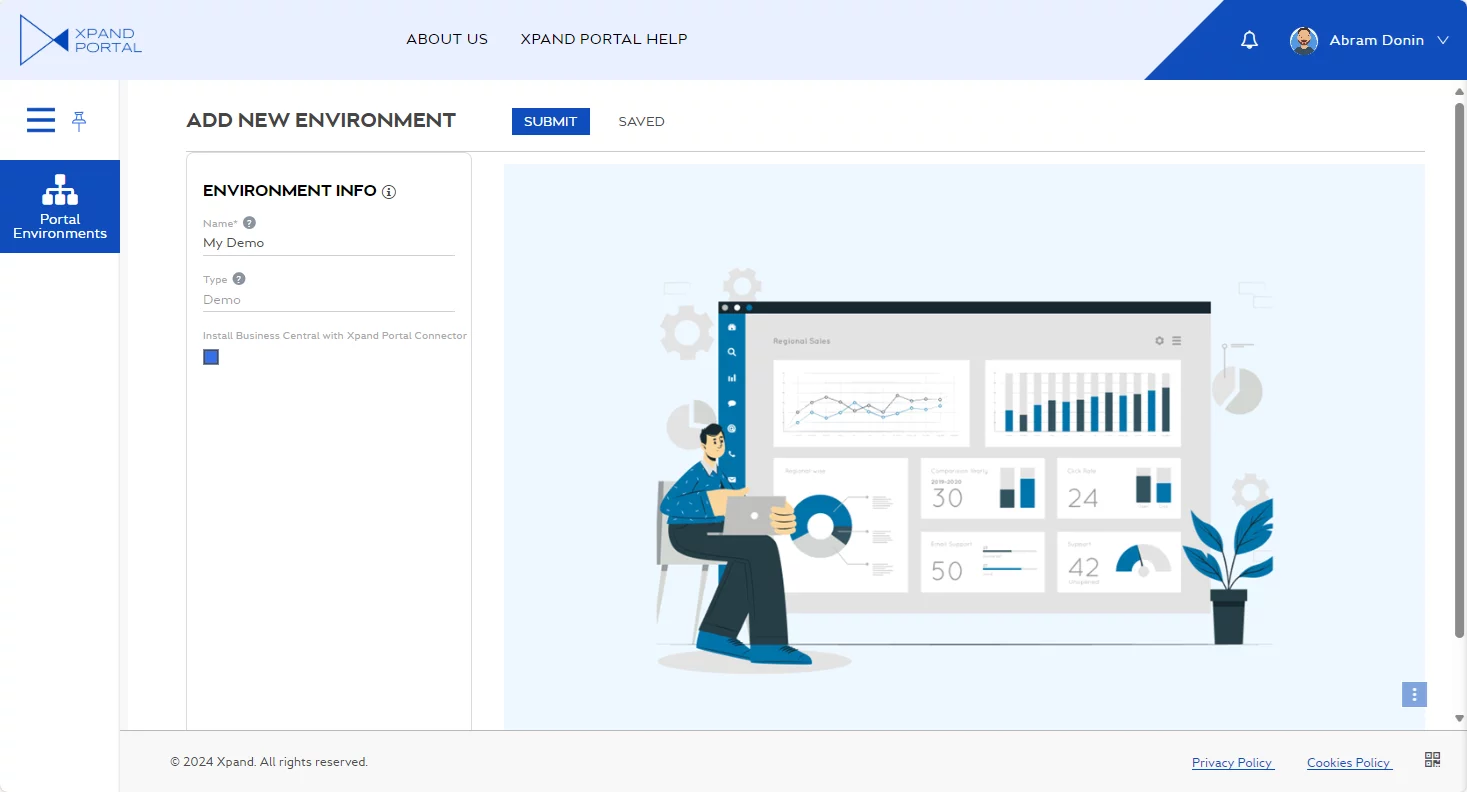
Task: Click the Xpand Portal logo
Action: (x=81, y=40)
